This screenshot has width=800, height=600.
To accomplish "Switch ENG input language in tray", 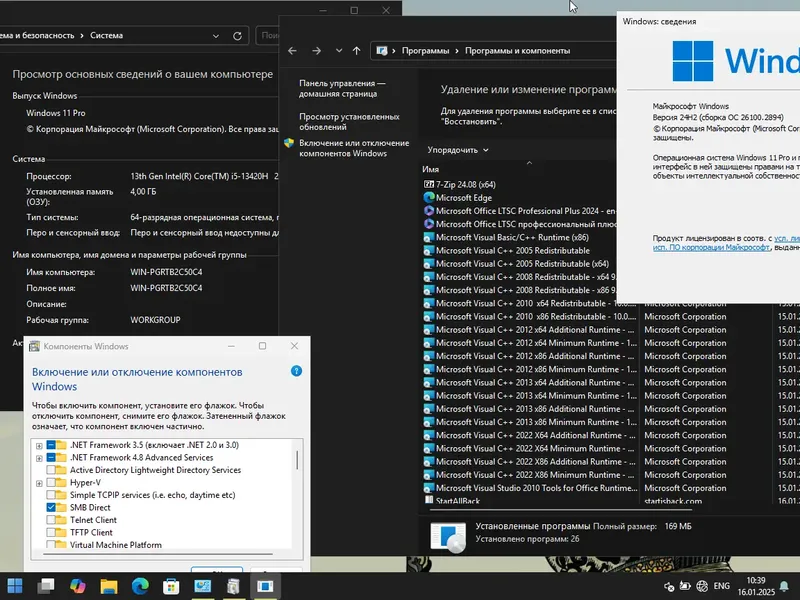I will point(721,586).
